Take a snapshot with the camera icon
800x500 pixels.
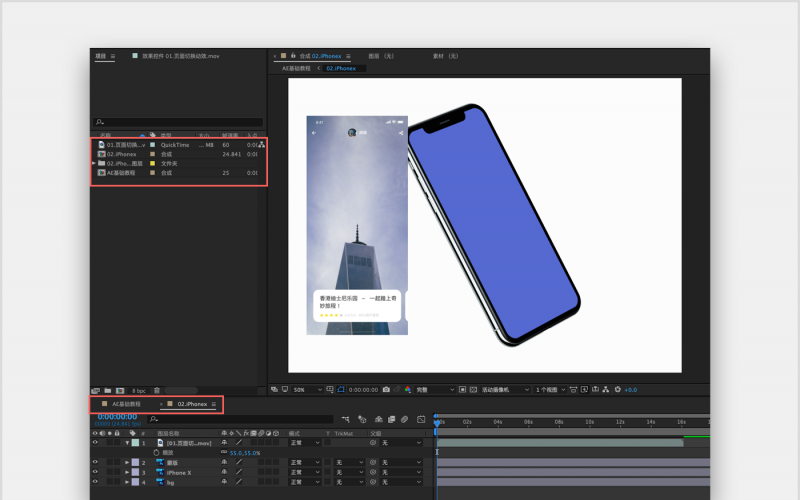(x=386, y=389)
